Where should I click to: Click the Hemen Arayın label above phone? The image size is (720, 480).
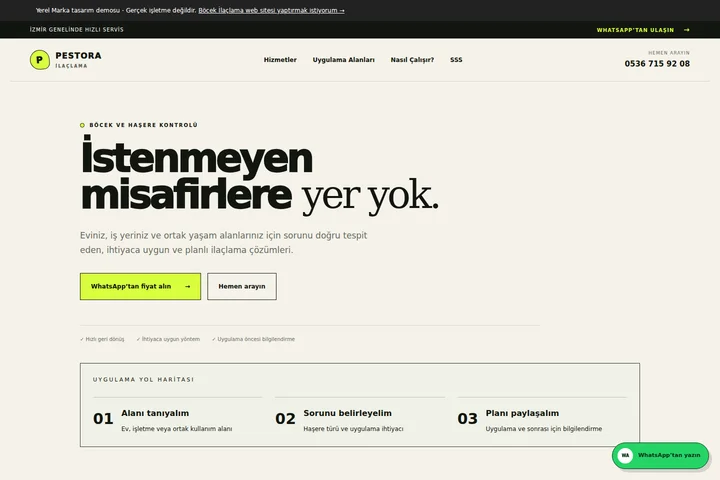click(669, 53)
